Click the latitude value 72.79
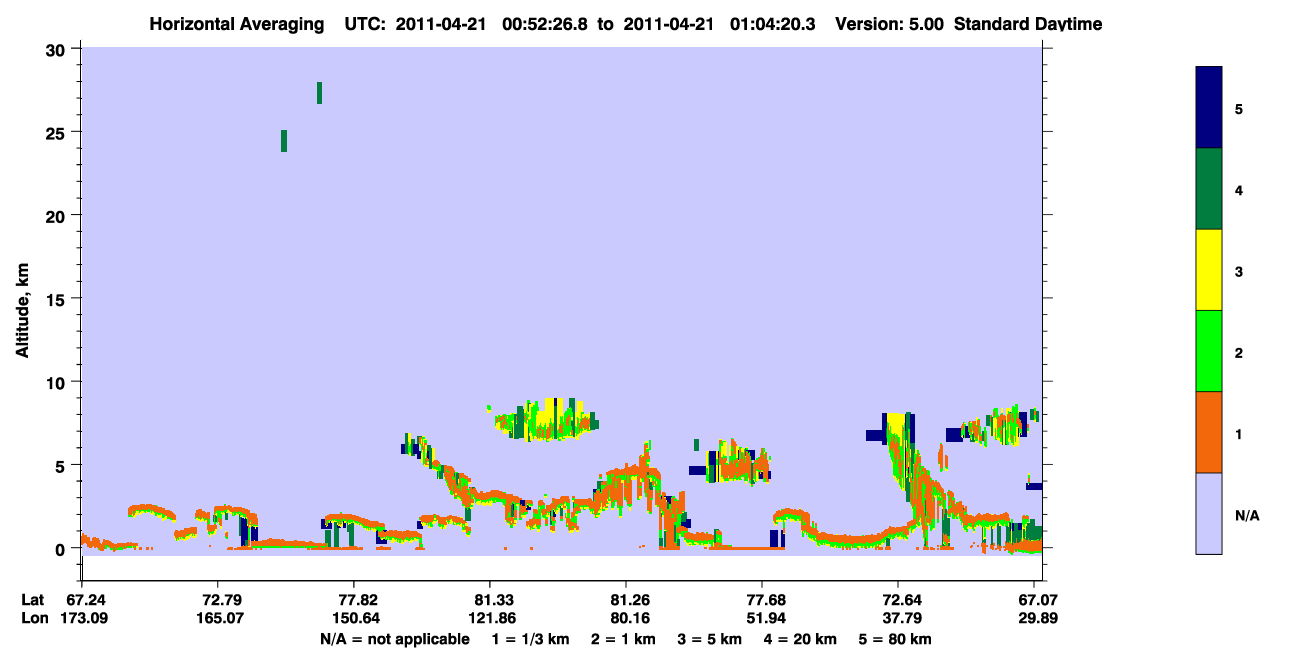The image size is (1300, 667). [218, 600]
